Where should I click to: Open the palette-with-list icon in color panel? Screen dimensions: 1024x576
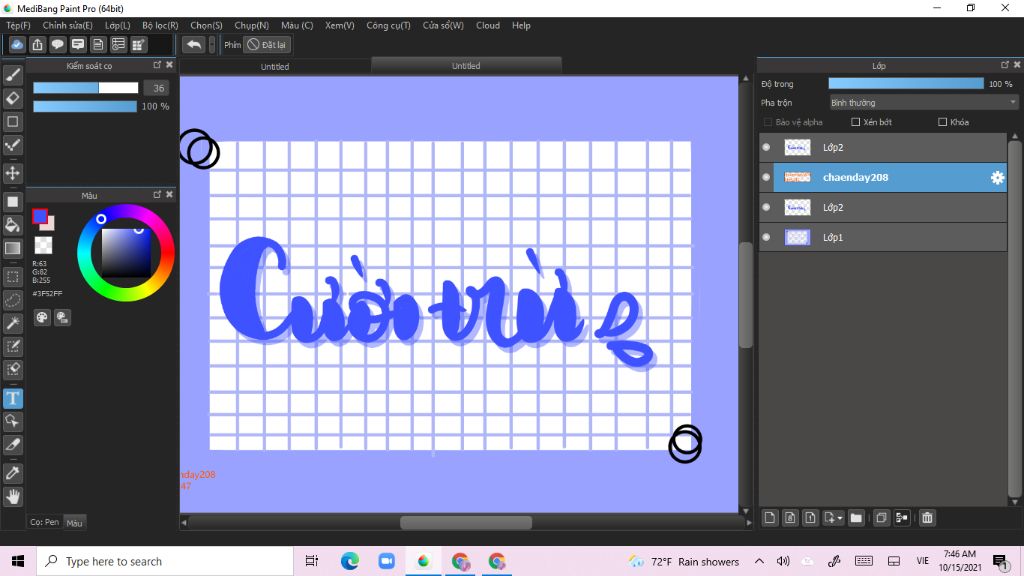point(62,318)
